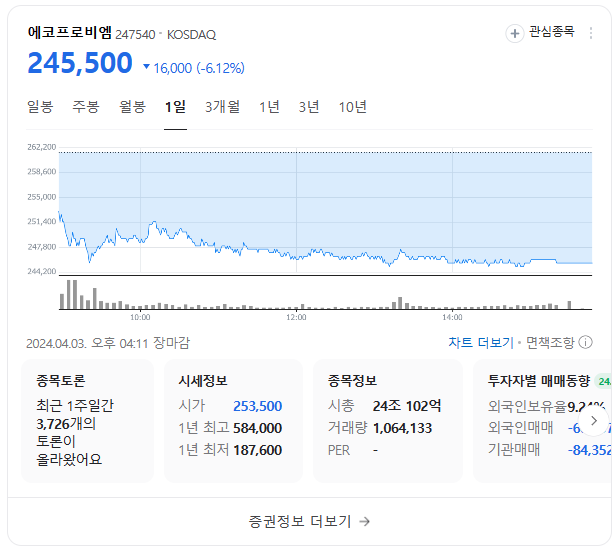Open the 시세정보 price info card

(x=233, y=421)
